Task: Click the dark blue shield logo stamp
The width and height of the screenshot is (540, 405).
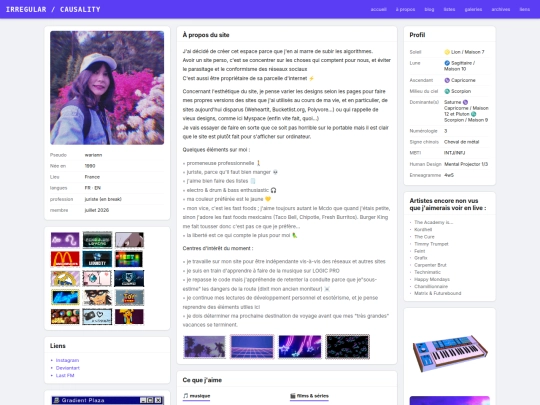Action: coord(129,278)
